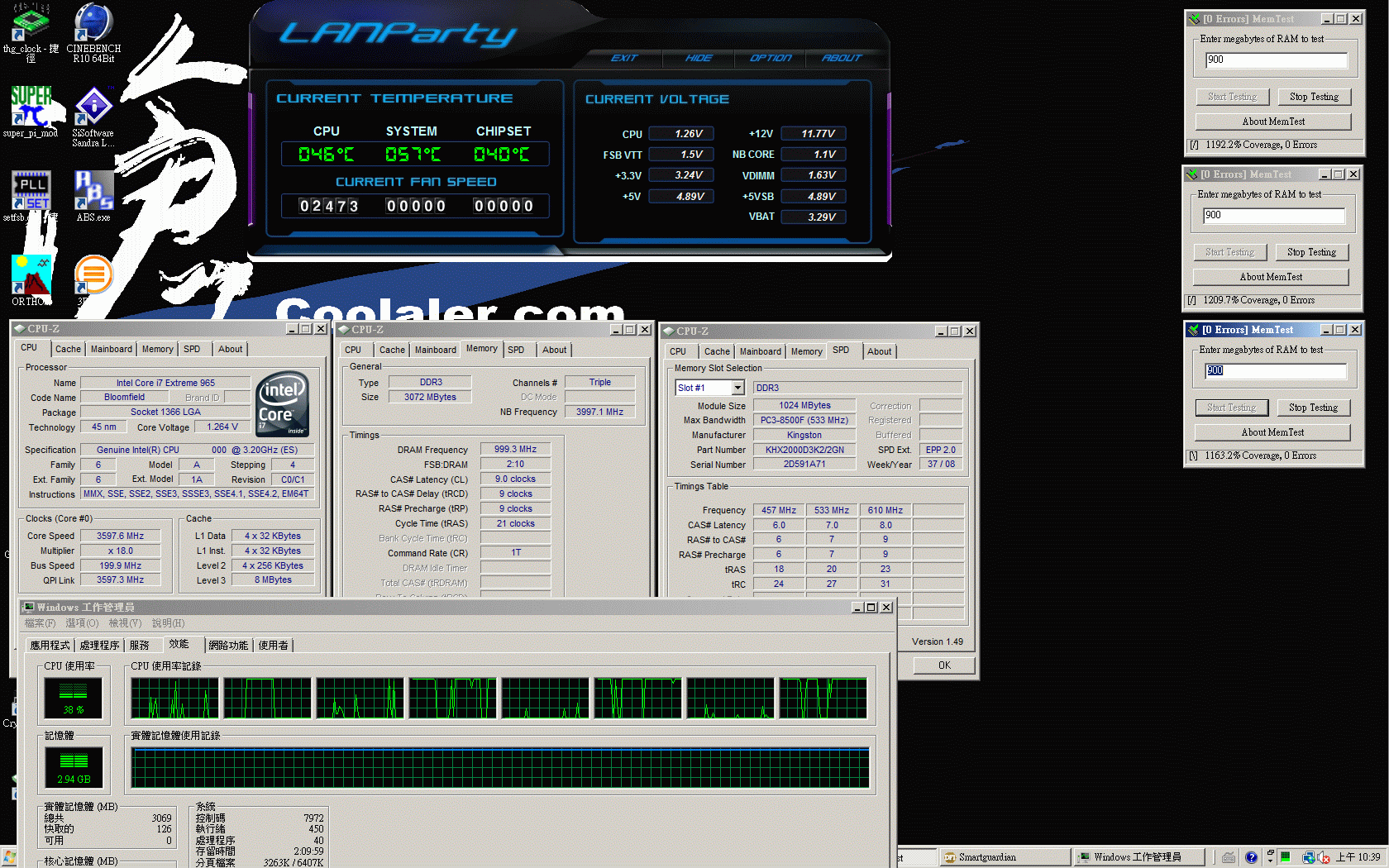Open OPTION in LANParty panel
1389x868 pixels.
pos(771,58)
